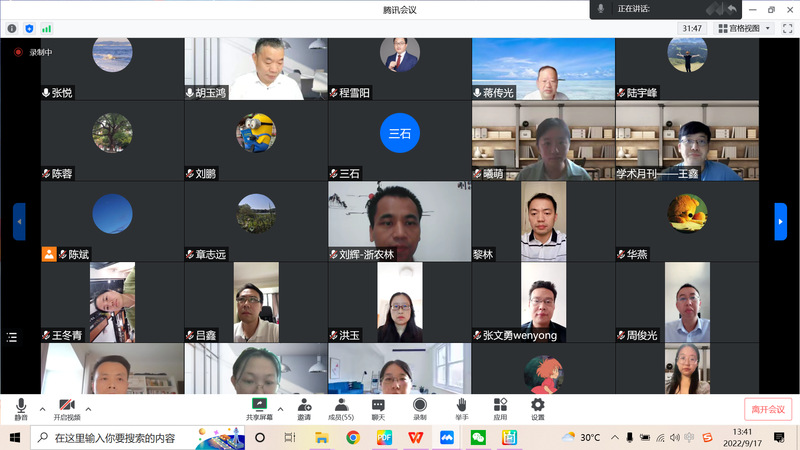Select 黎林 participant video

543,221
